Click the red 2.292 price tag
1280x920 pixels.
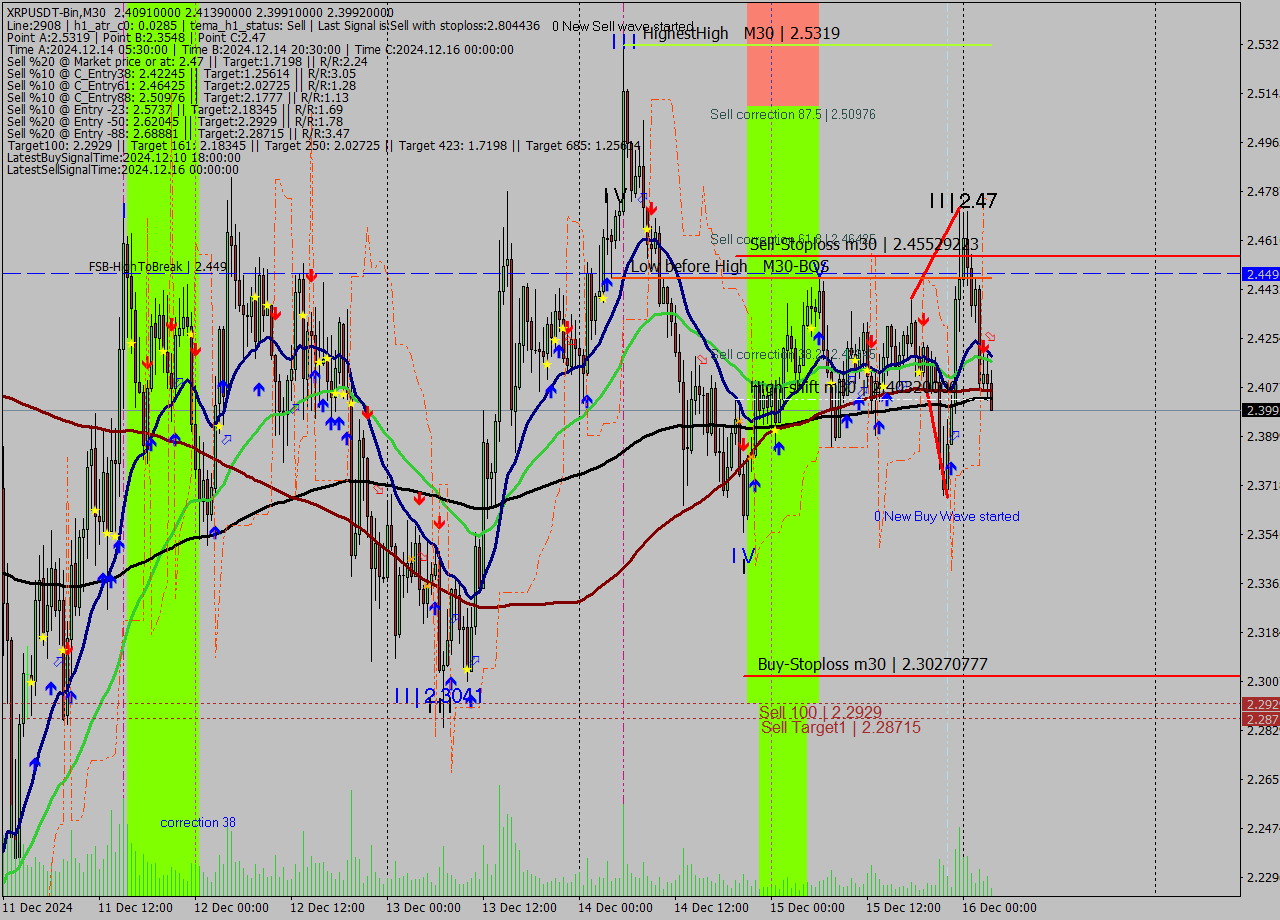tap(1260, 704)
